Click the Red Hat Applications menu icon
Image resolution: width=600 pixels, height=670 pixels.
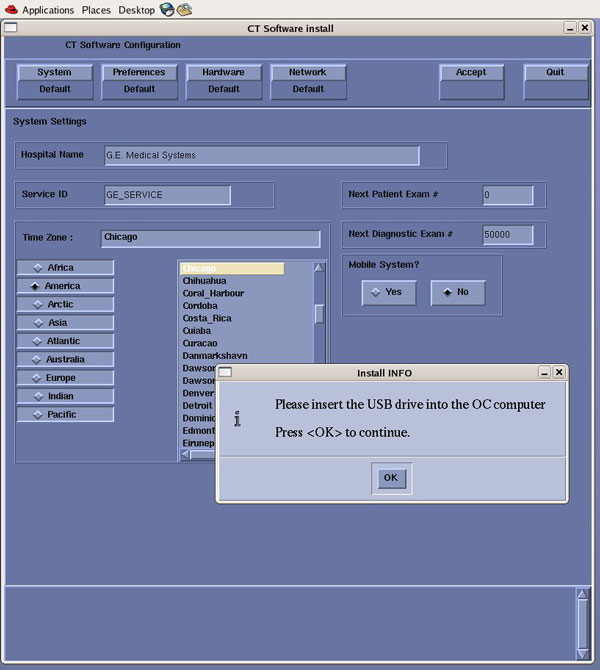click(x=11, y=10)
